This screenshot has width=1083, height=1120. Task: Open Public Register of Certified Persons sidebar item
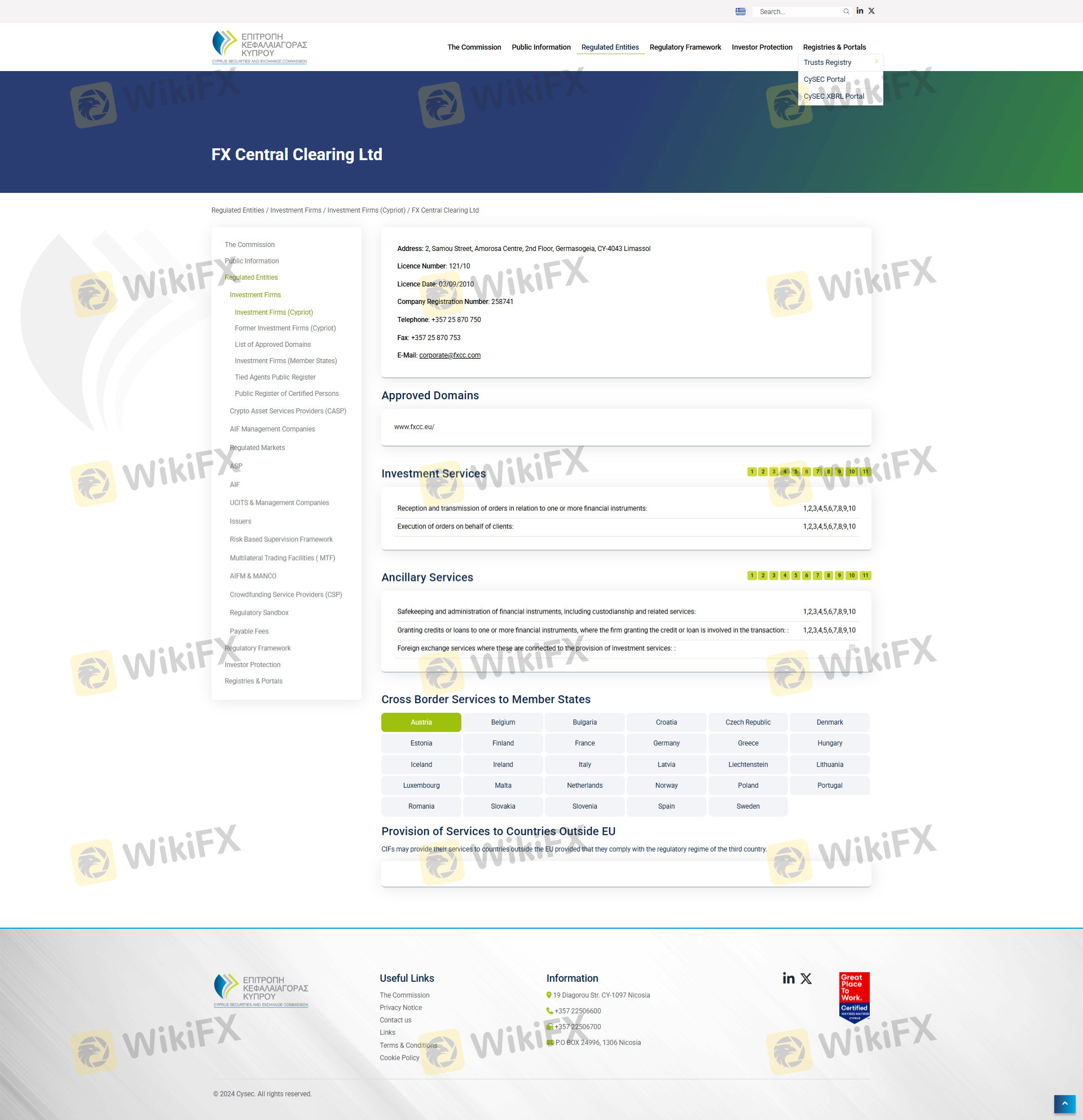287,394
